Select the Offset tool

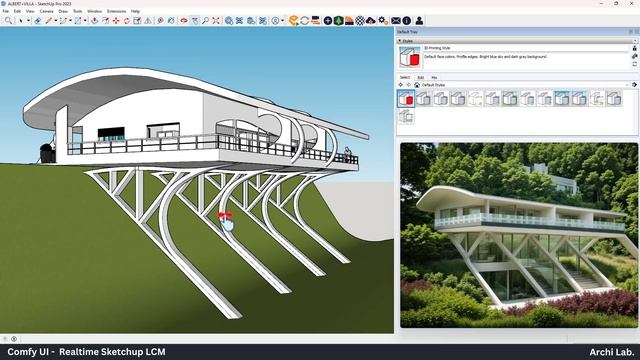tap(105, 20)
